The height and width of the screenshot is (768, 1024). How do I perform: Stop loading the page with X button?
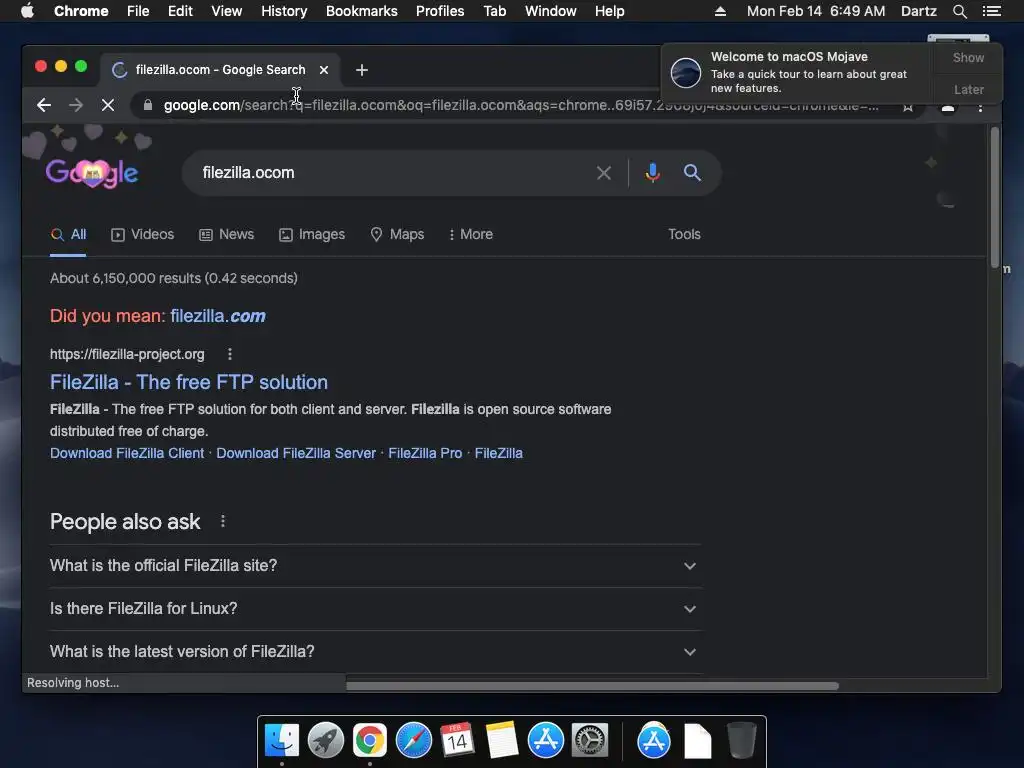[108, 105]
